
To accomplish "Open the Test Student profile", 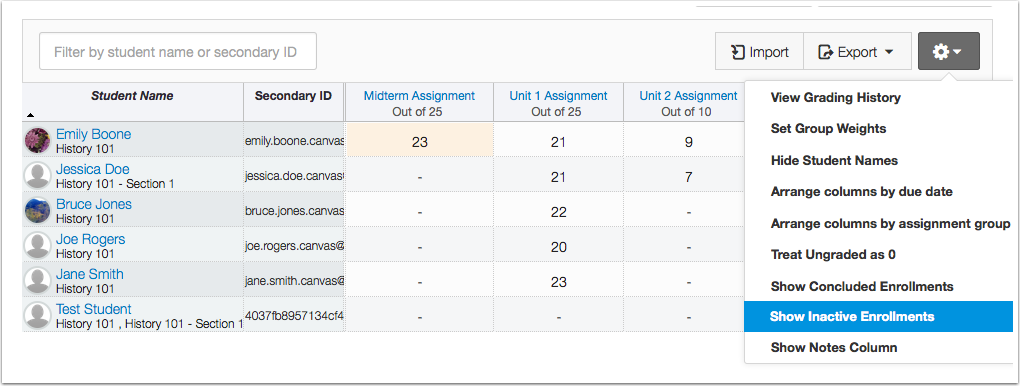I will 94,309.
